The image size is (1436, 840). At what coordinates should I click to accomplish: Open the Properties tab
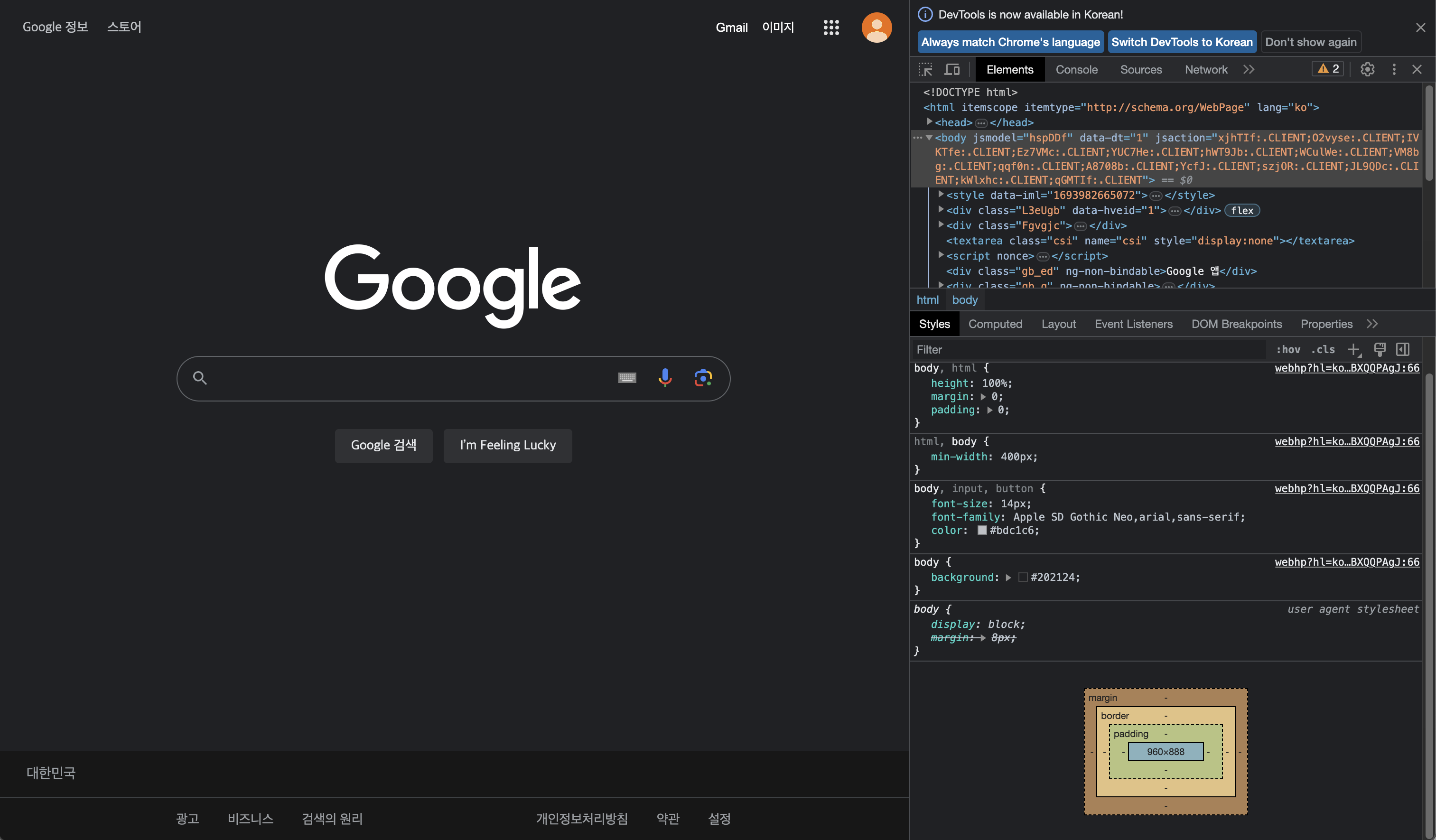click(1326, 324)
